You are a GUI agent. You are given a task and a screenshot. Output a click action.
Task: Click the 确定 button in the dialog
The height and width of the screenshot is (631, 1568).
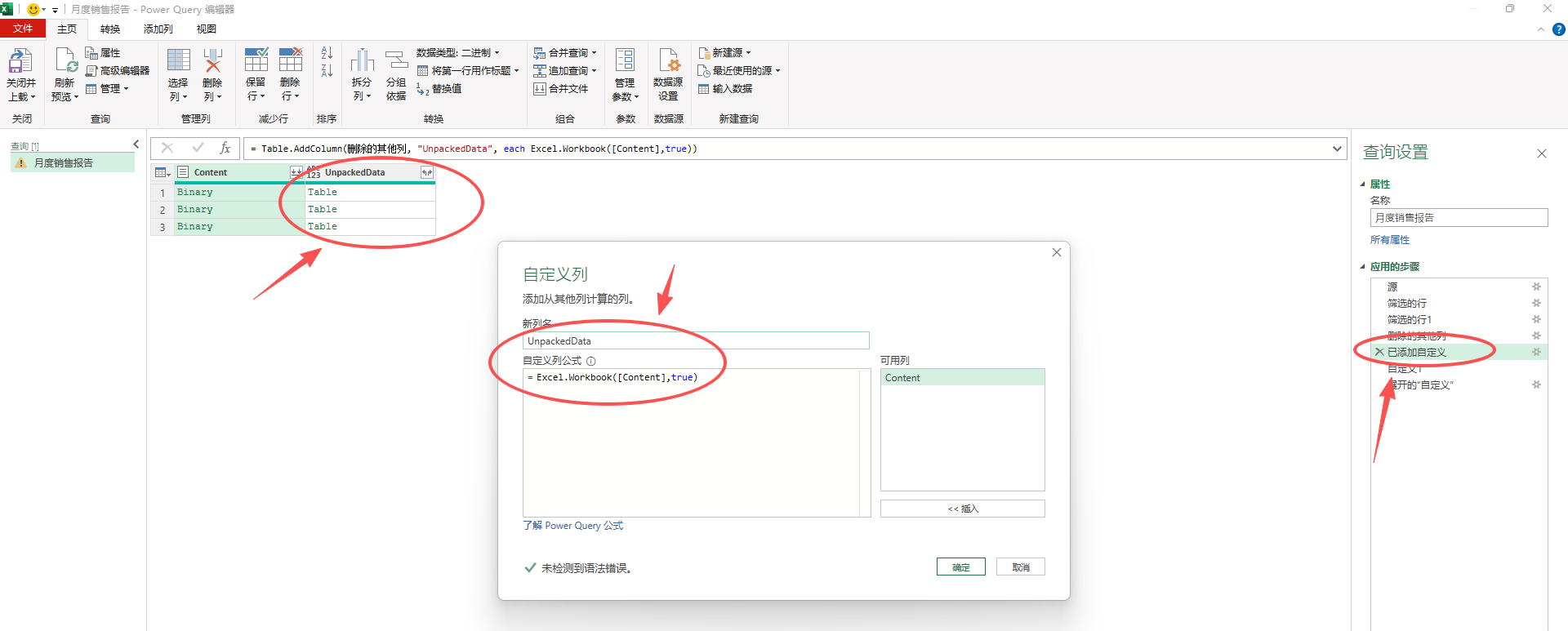(960, 567)
